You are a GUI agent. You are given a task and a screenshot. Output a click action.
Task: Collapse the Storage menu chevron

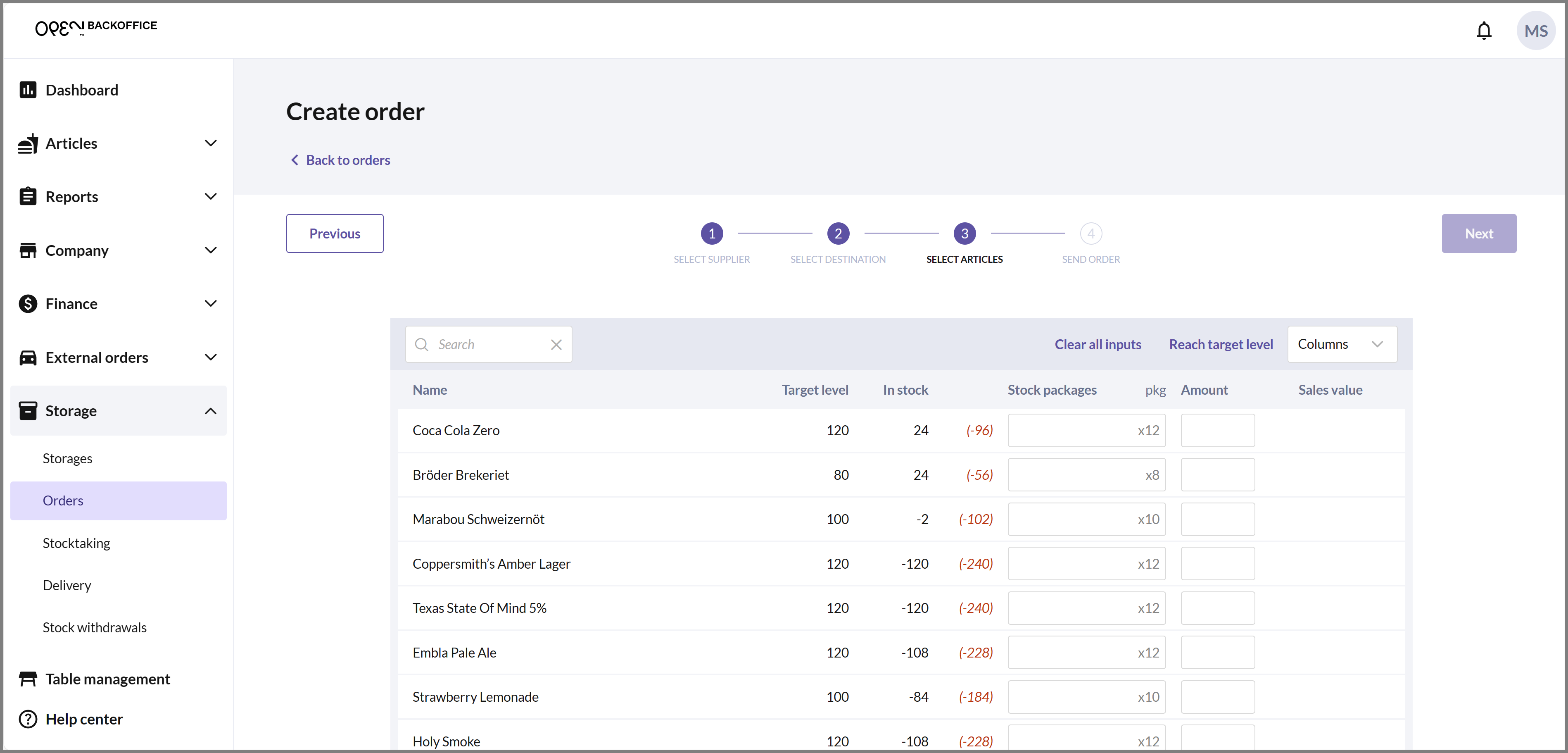tap(211, 411)
